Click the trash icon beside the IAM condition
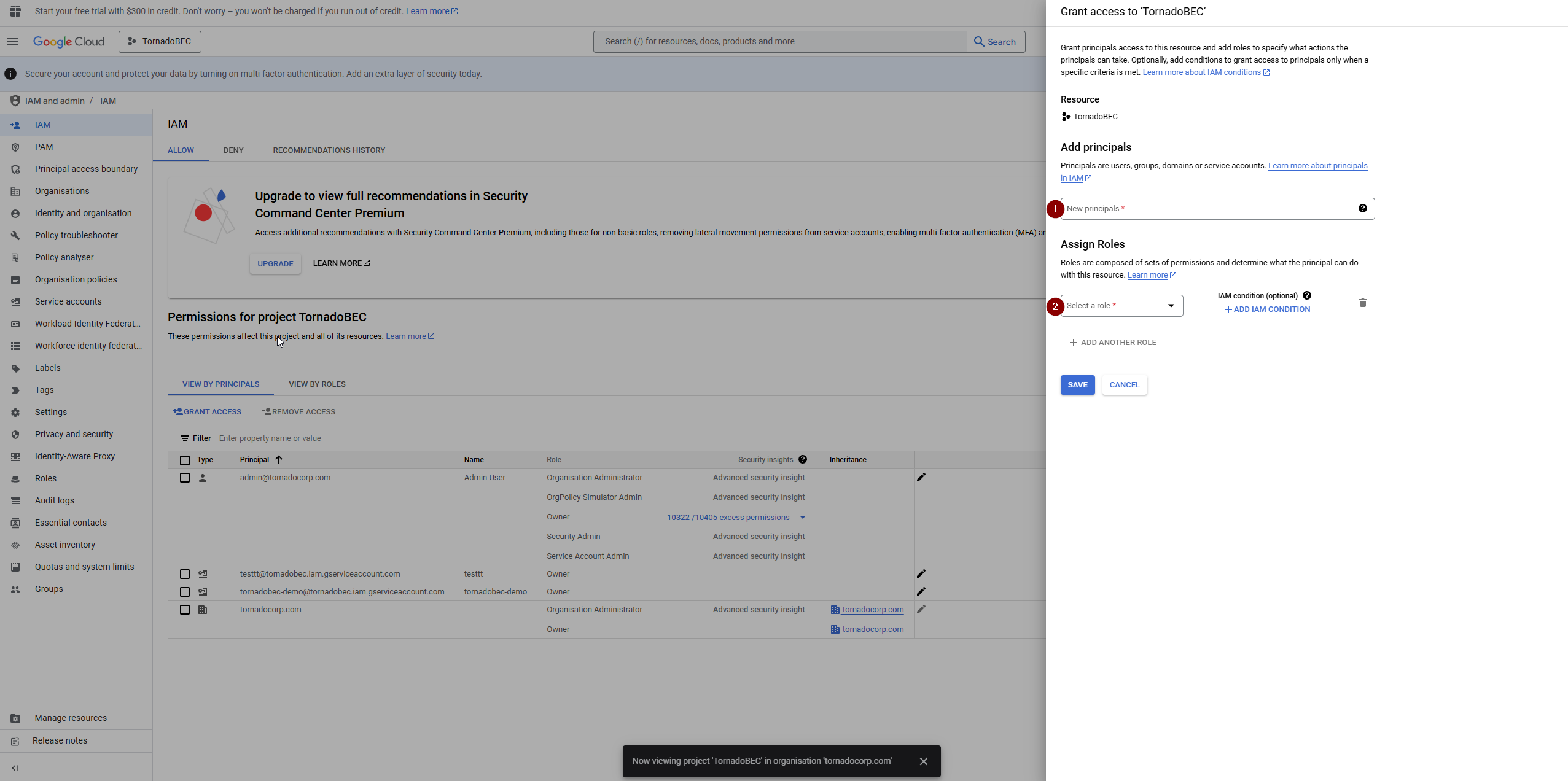Screen dimensions: 1568x781 [1362, 303]
